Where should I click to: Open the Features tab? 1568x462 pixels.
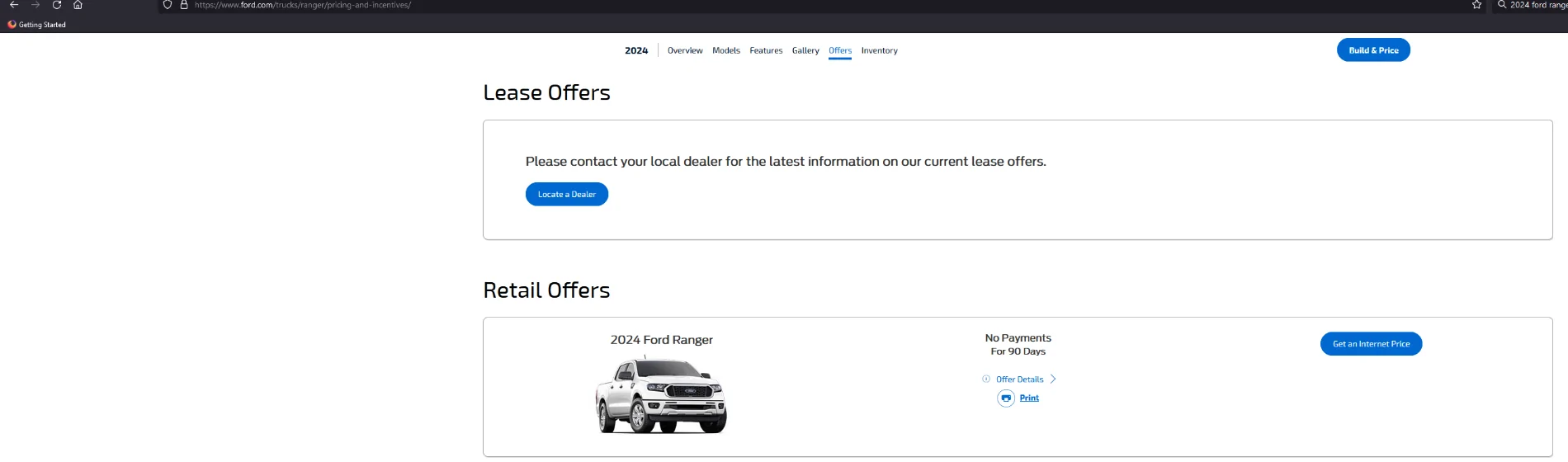(766, 50)
